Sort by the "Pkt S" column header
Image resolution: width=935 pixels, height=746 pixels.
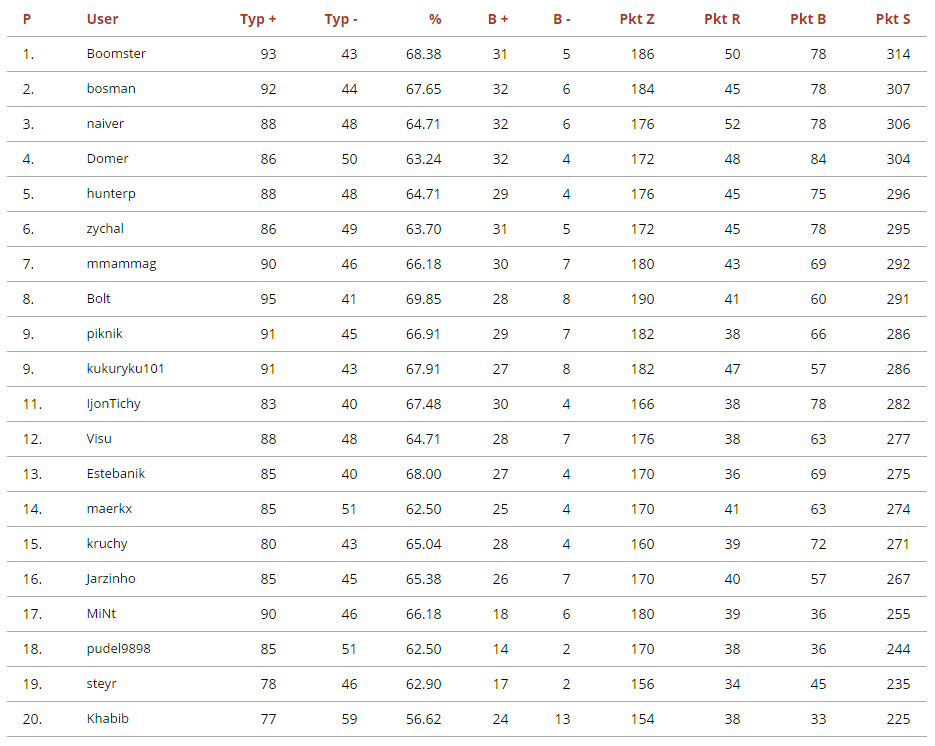coord(893,19)
